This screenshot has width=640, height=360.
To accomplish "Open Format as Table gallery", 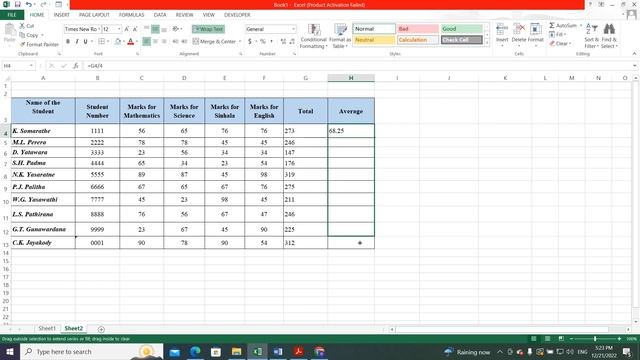I will point(340,36).
